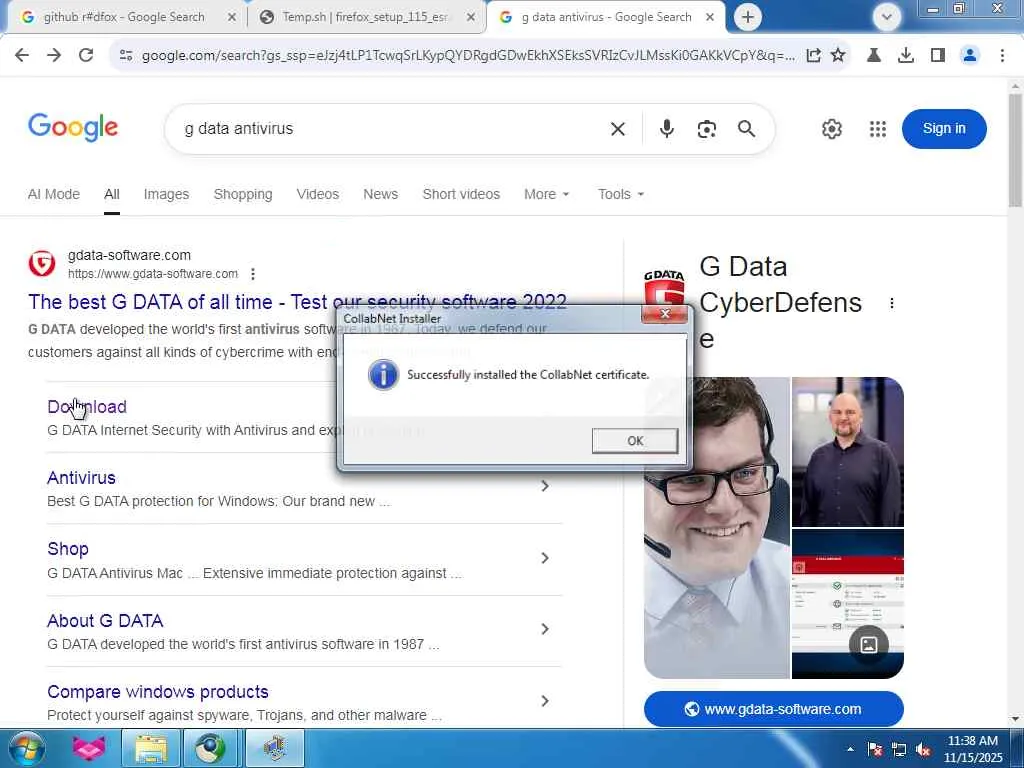The image size is (1024, 768).
Task: Open the downloads icon in toolbar
Action: [x=906, y=56]
